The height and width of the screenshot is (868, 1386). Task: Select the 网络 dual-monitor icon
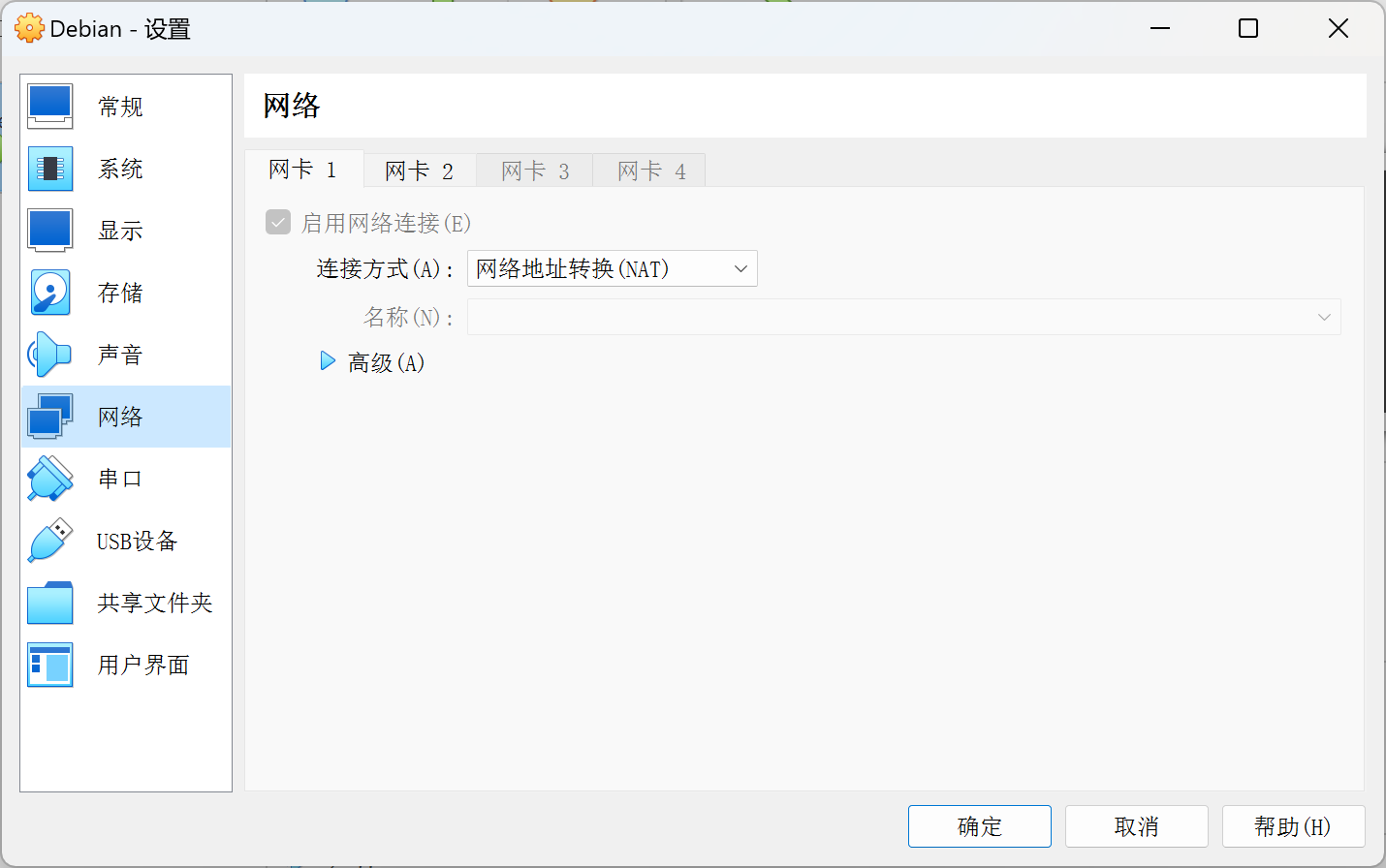tap(50, 417)
